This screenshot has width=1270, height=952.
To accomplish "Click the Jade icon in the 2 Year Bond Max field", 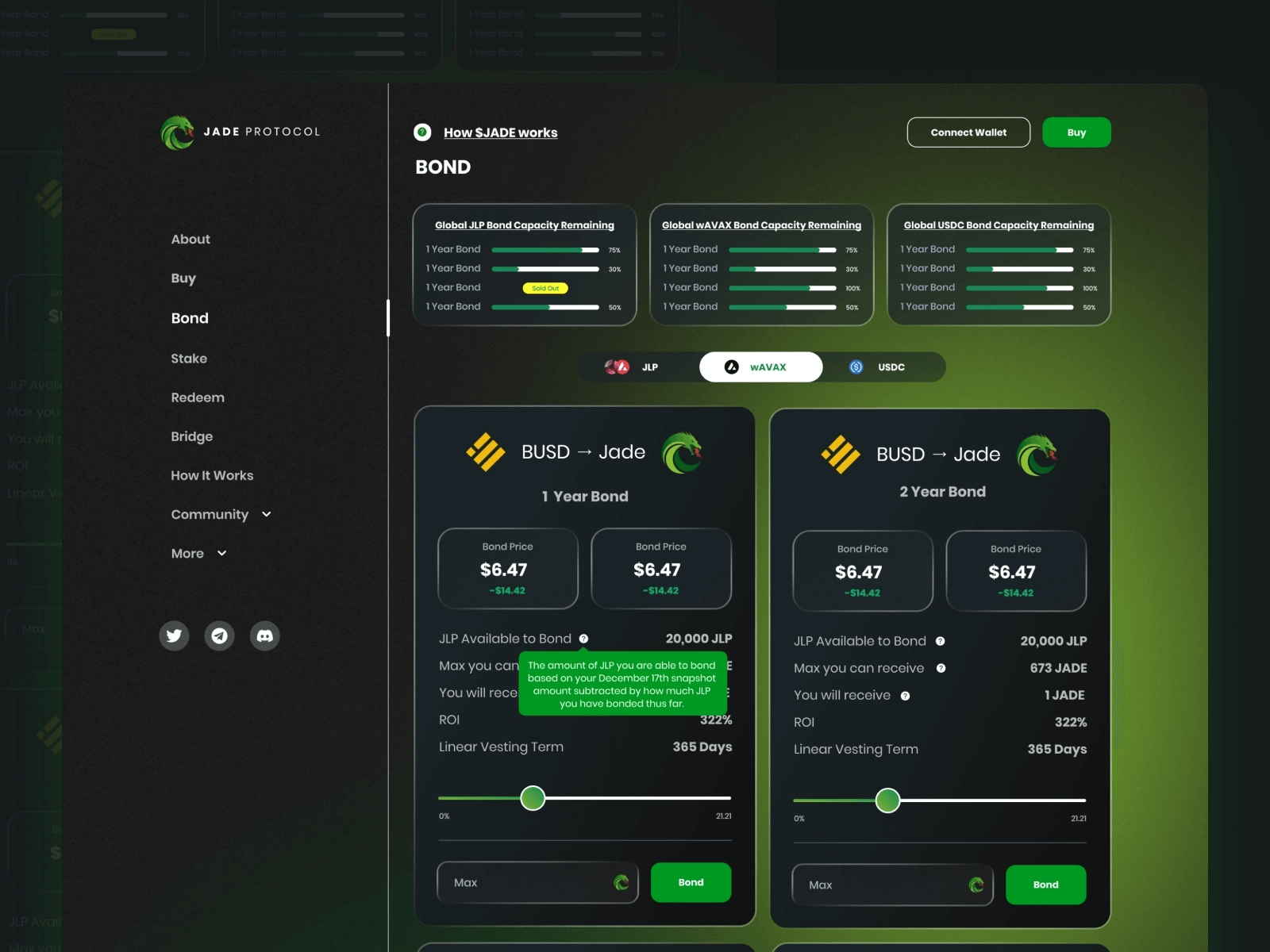I will coord(976,885).
